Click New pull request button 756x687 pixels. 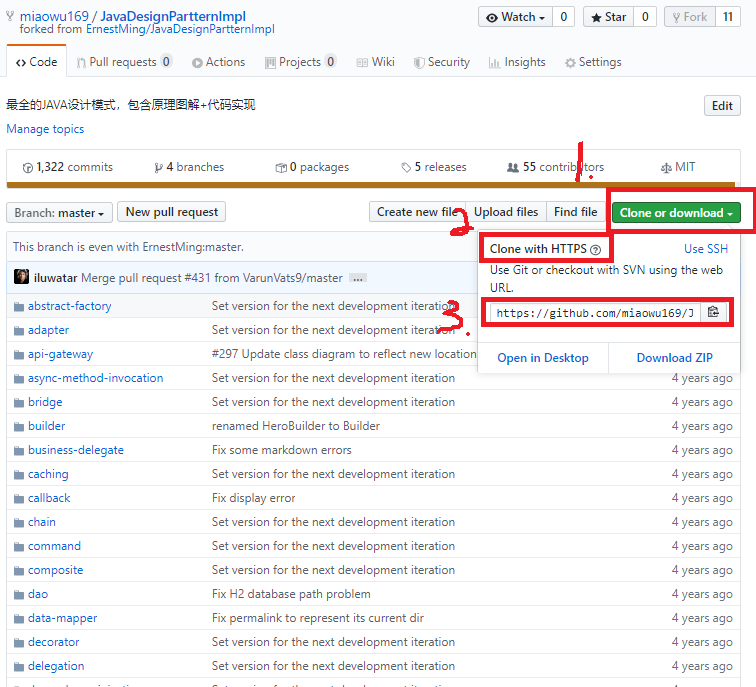coord(172,212)
